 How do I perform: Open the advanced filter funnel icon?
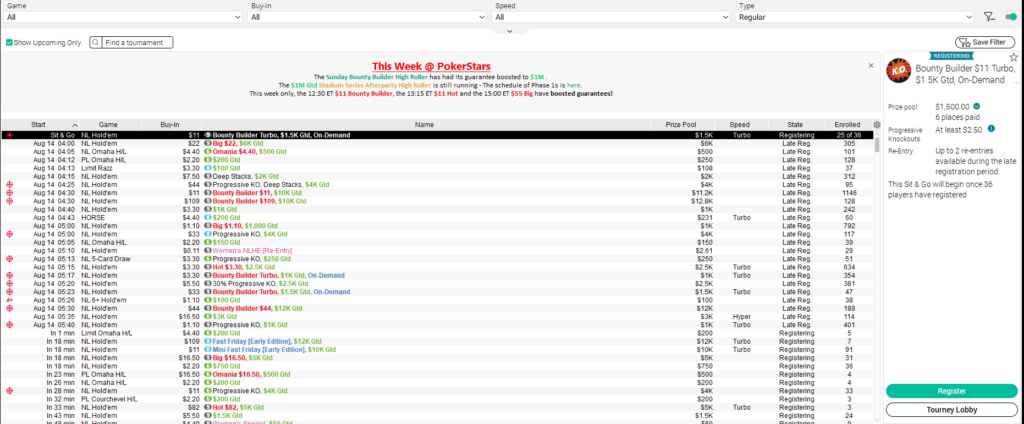coord(988,17)
